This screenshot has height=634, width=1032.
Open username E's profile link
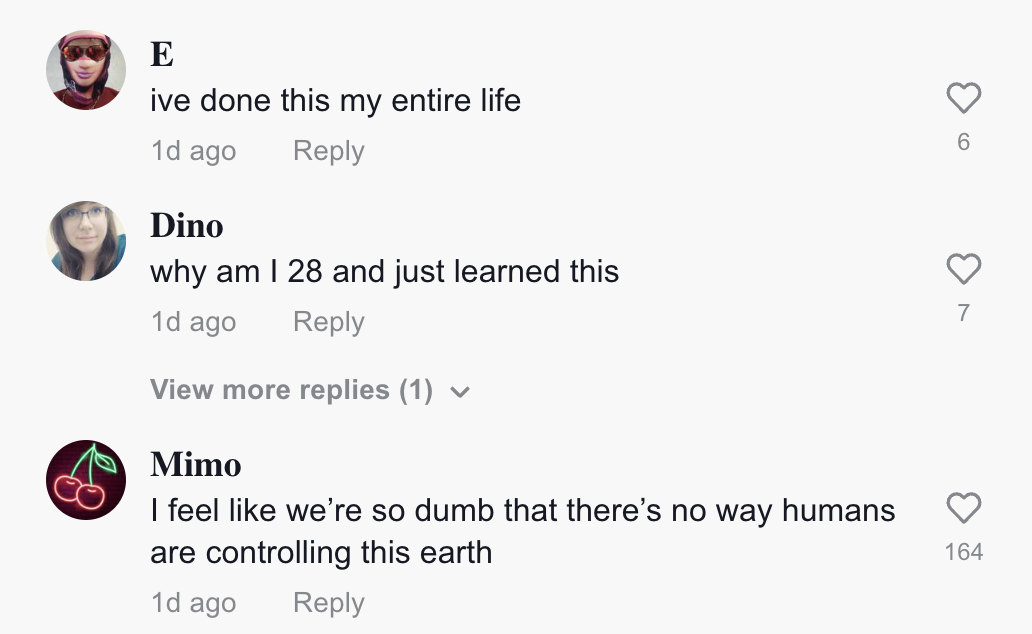tap(162, 55)
